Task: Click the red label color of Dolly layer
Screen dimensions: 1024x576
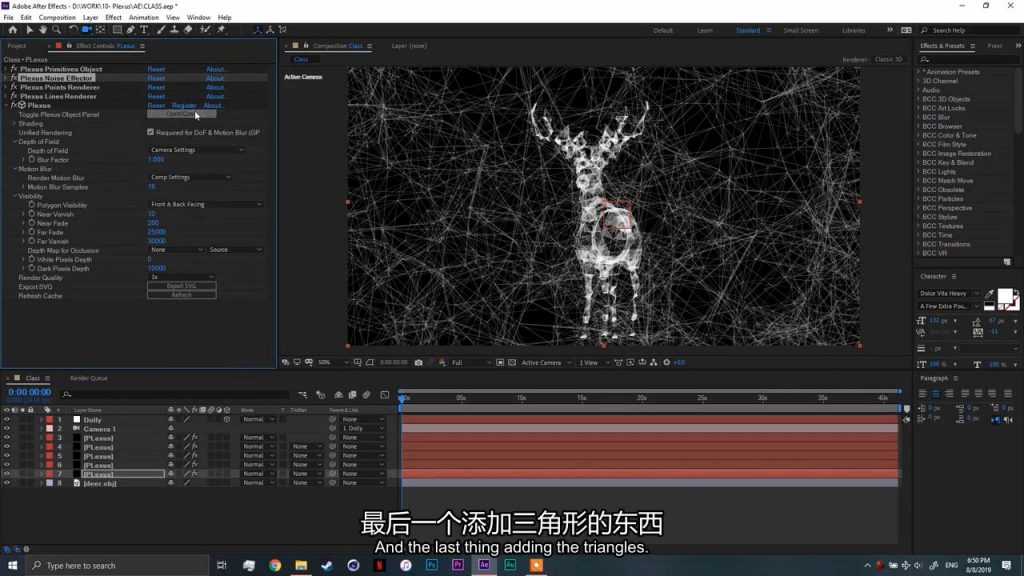Action: [49, 420]
